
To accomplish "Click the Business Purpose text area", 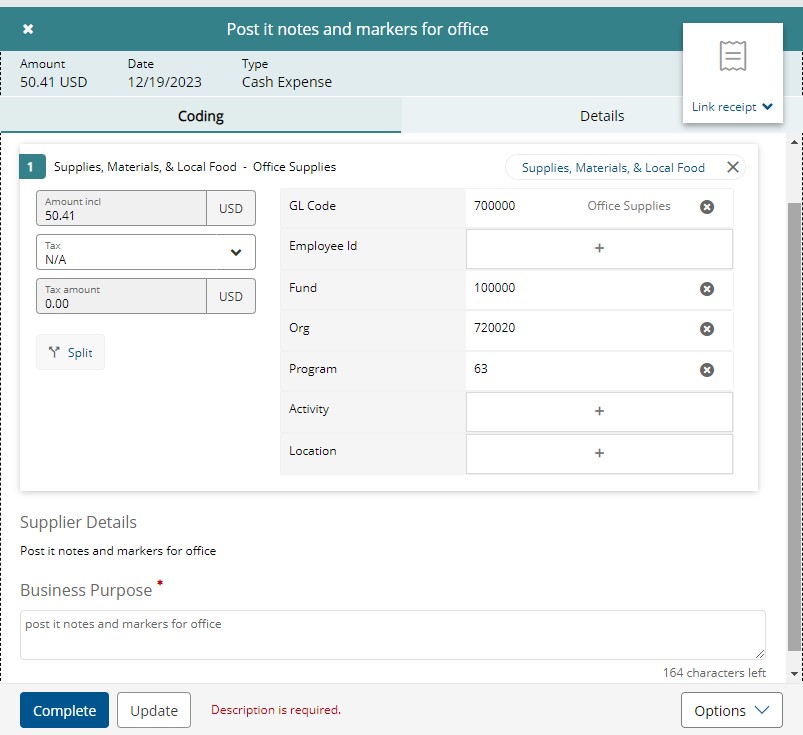I will click(x=392, y=635).
